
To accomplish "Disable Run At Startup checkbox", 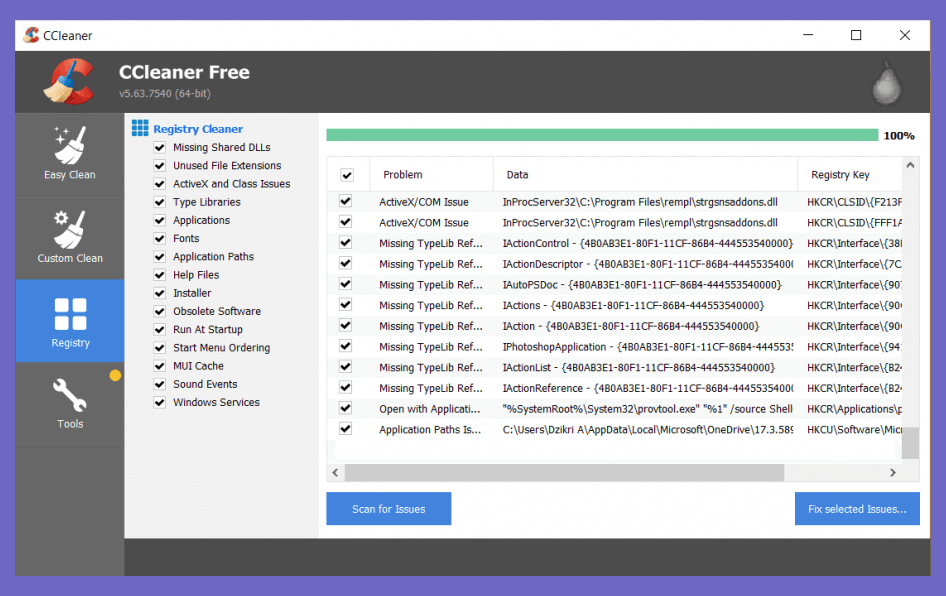I will pos(160,329).
